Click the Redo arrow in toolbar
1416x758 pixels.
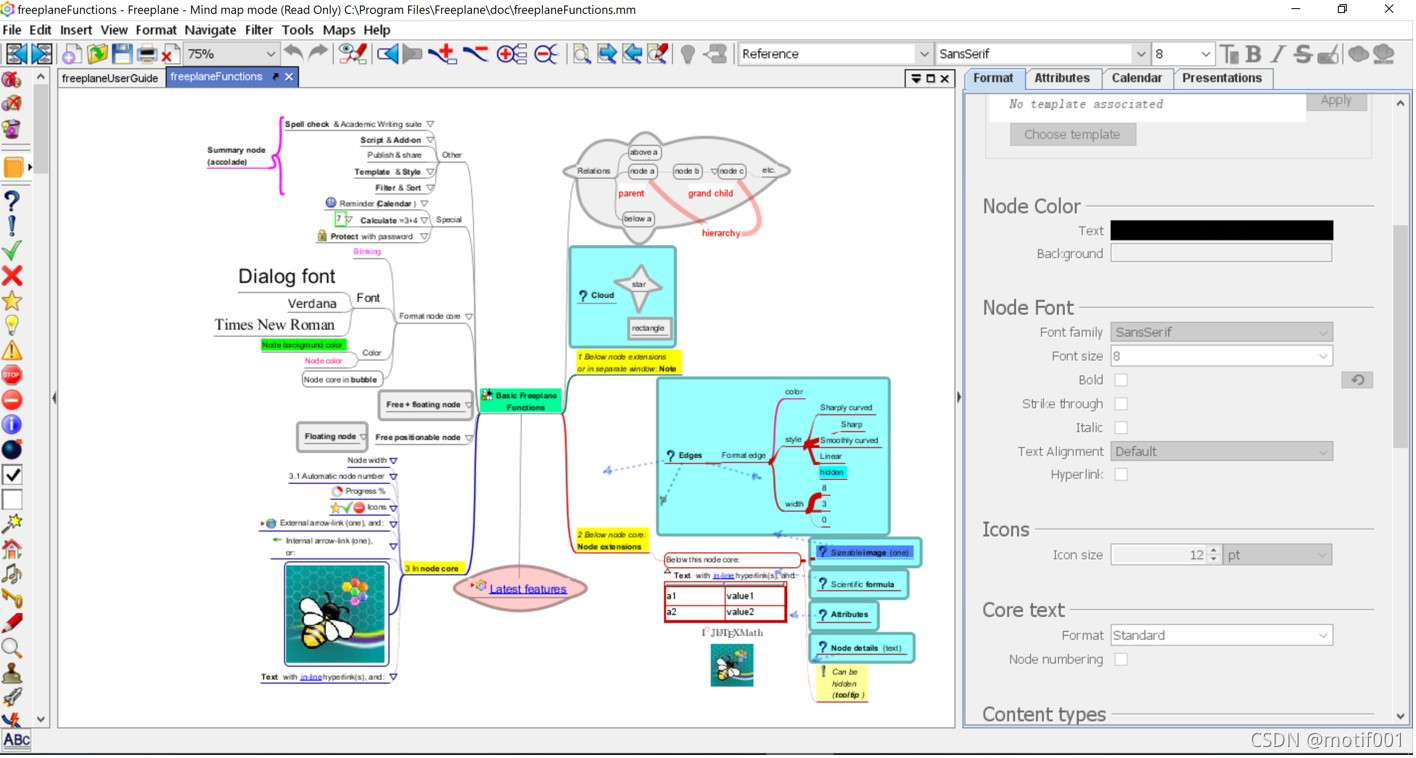coord(319,53)
